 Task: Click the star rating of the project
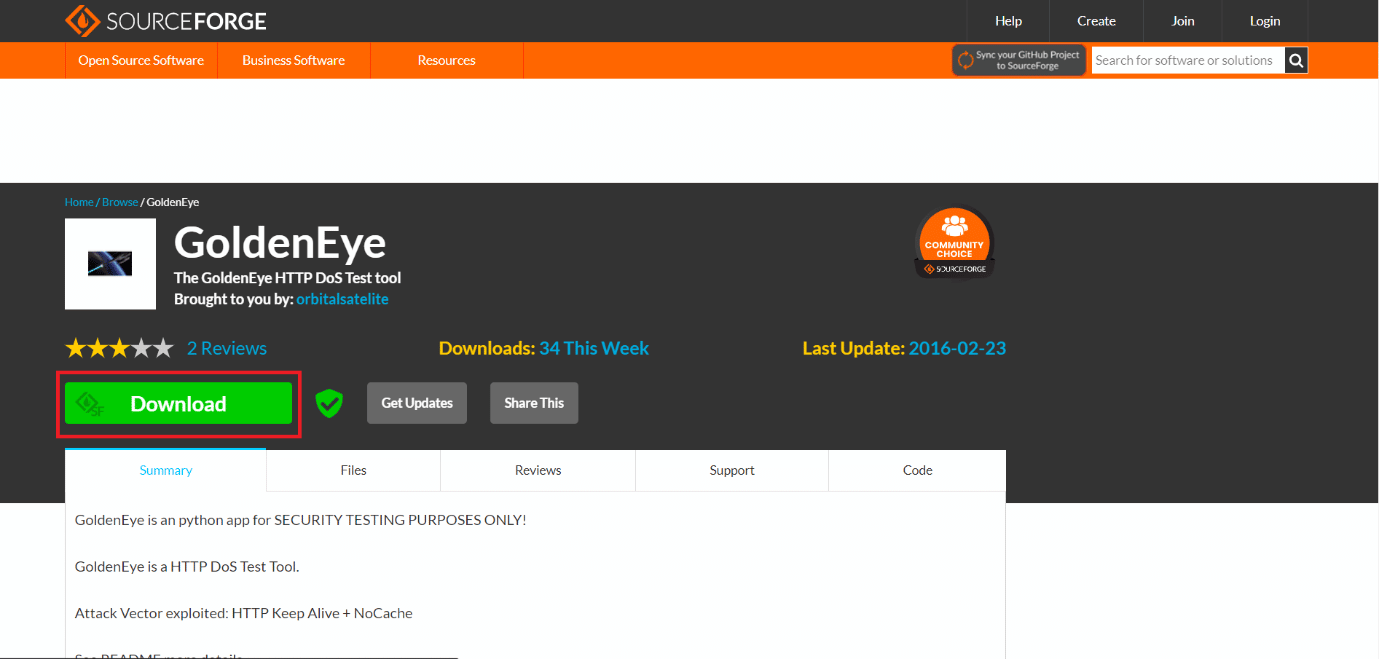pyautogui.click(x=119, y=348)
